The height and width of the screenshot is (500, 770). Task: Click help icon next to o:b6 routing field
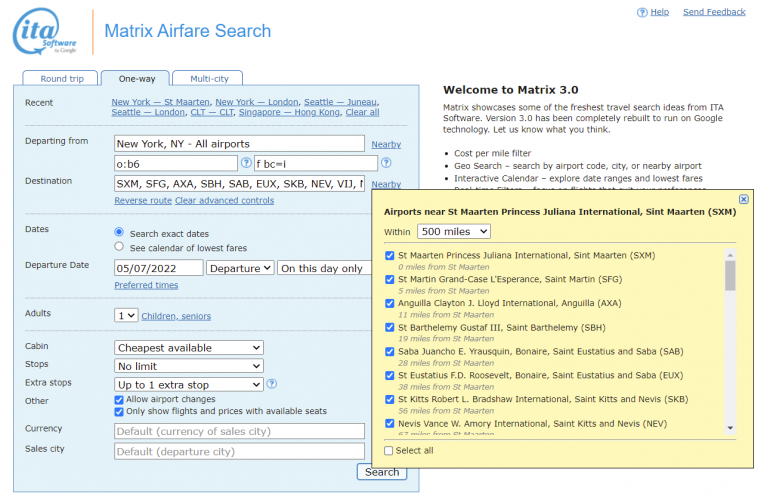[x=245, y=163]
